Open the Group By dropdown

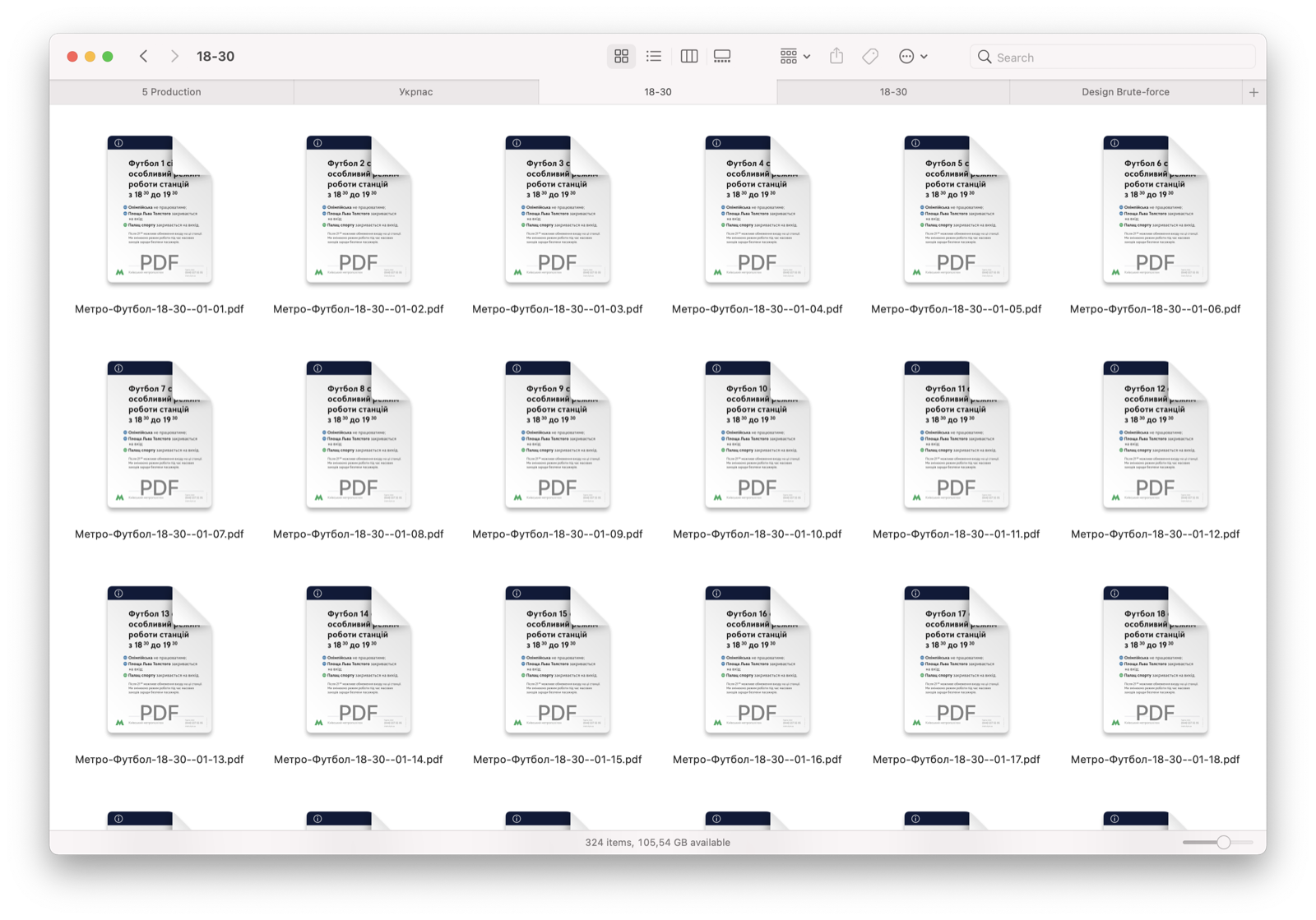pos(795,56)
